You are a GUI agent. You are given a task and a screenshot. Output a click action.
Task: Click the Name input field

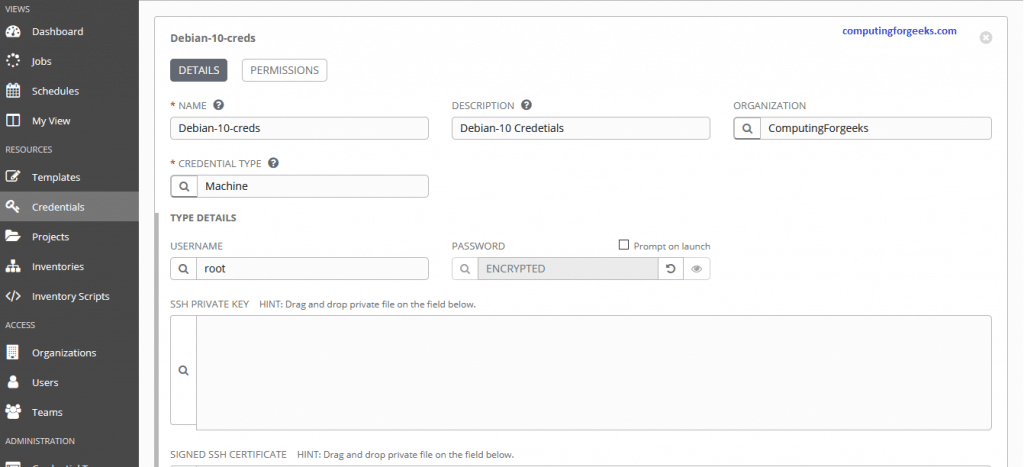(300, 129)
